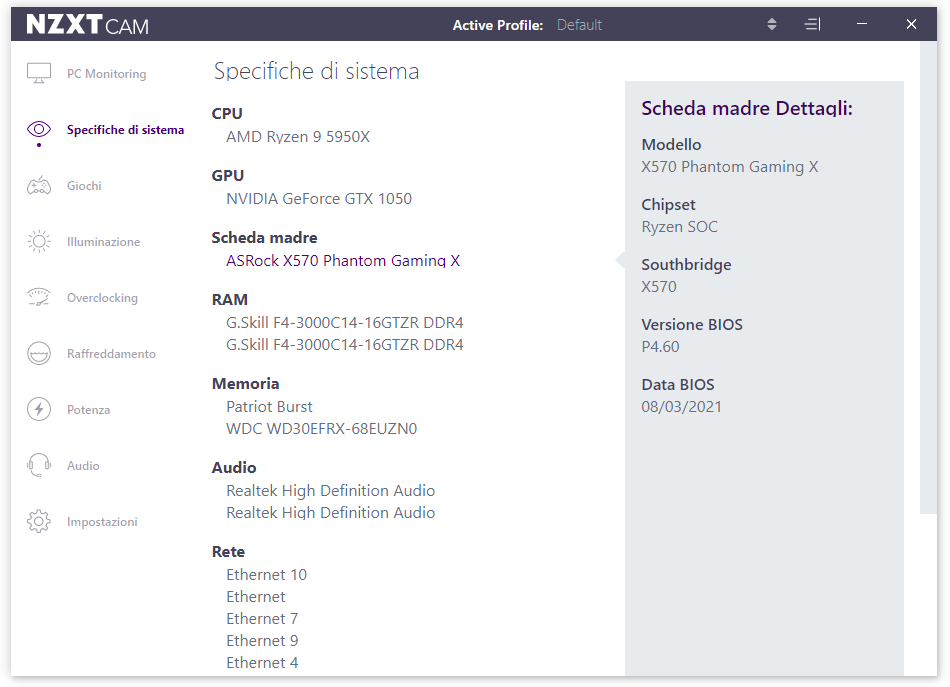Switch to the Overclocking section

click(x=102, y=298)
